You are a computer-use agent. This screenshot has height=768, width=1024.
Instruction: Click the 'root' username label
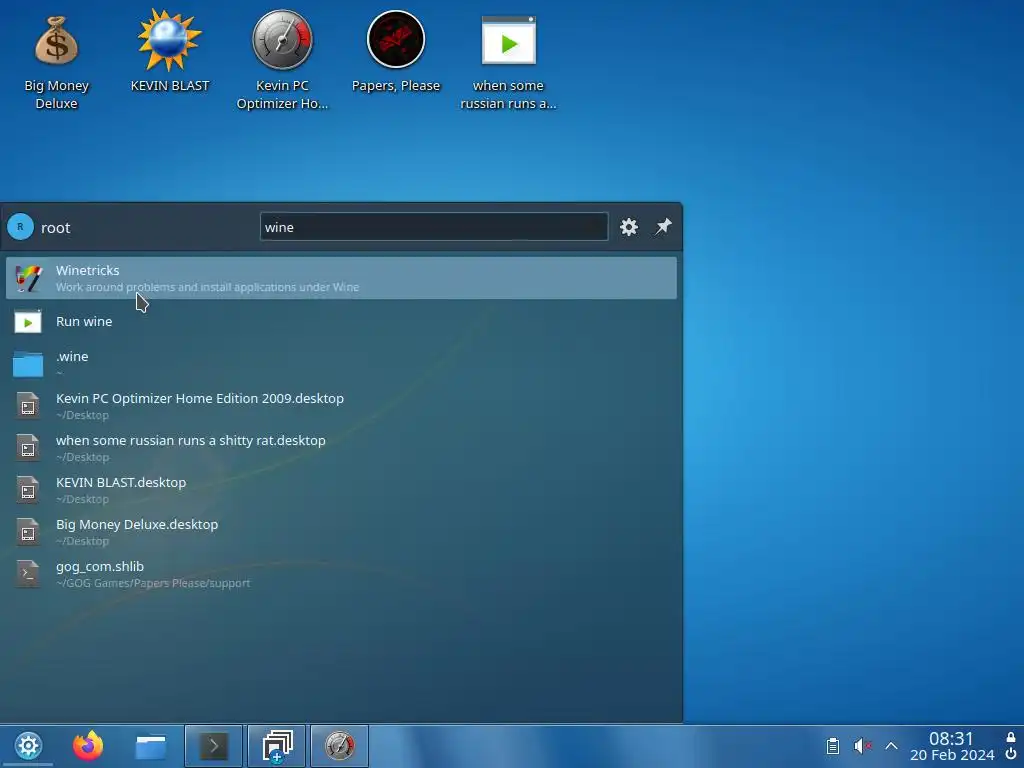[56, 228]
